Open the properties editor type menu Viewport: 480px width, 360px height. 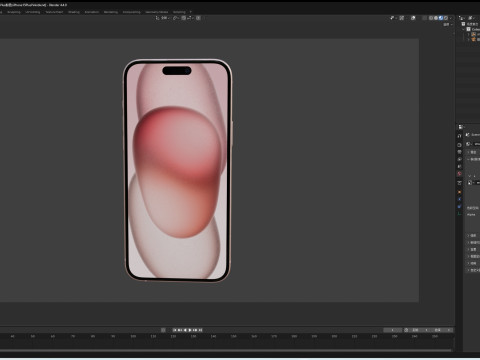[x=461, y=127]
